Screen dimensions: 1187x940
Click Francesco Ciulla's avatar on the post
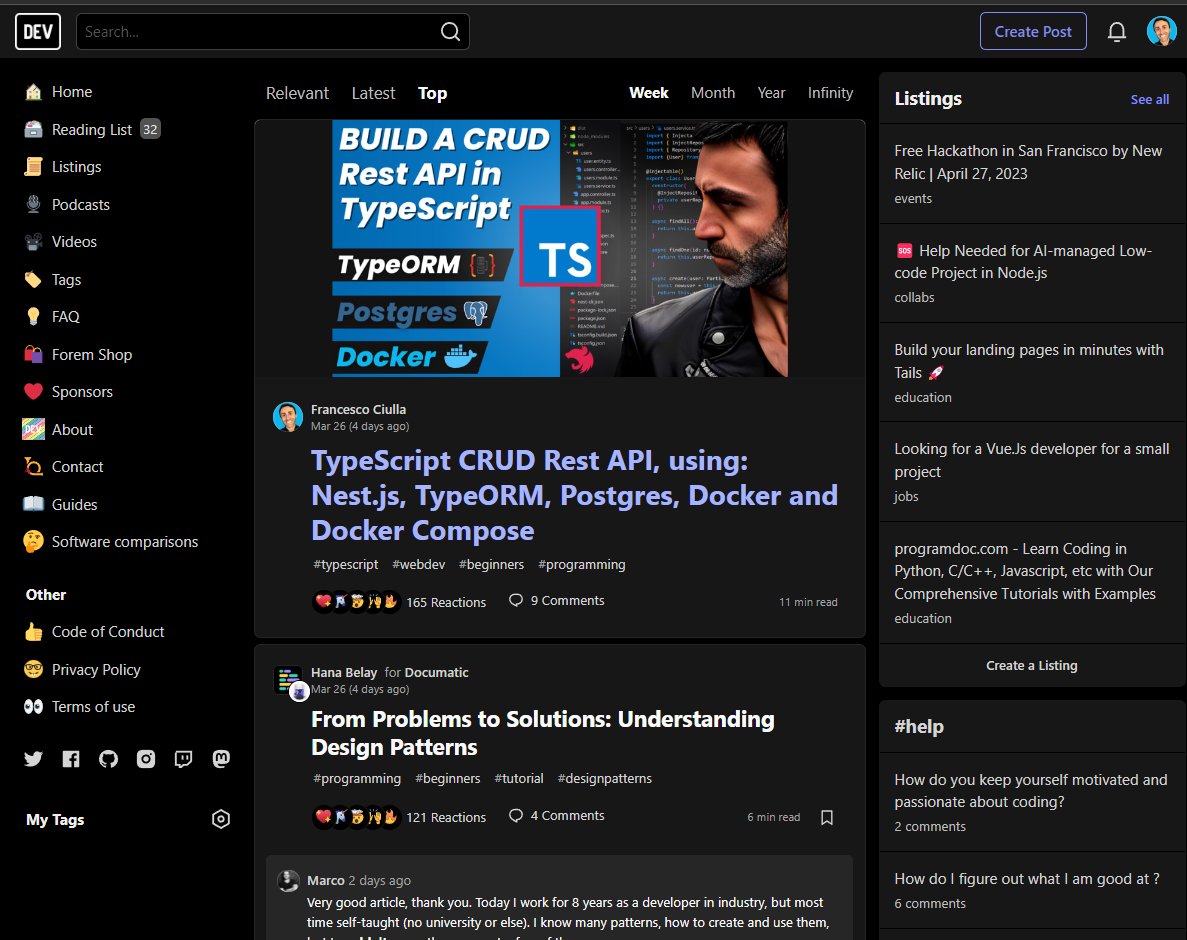(x=288, y=417)
